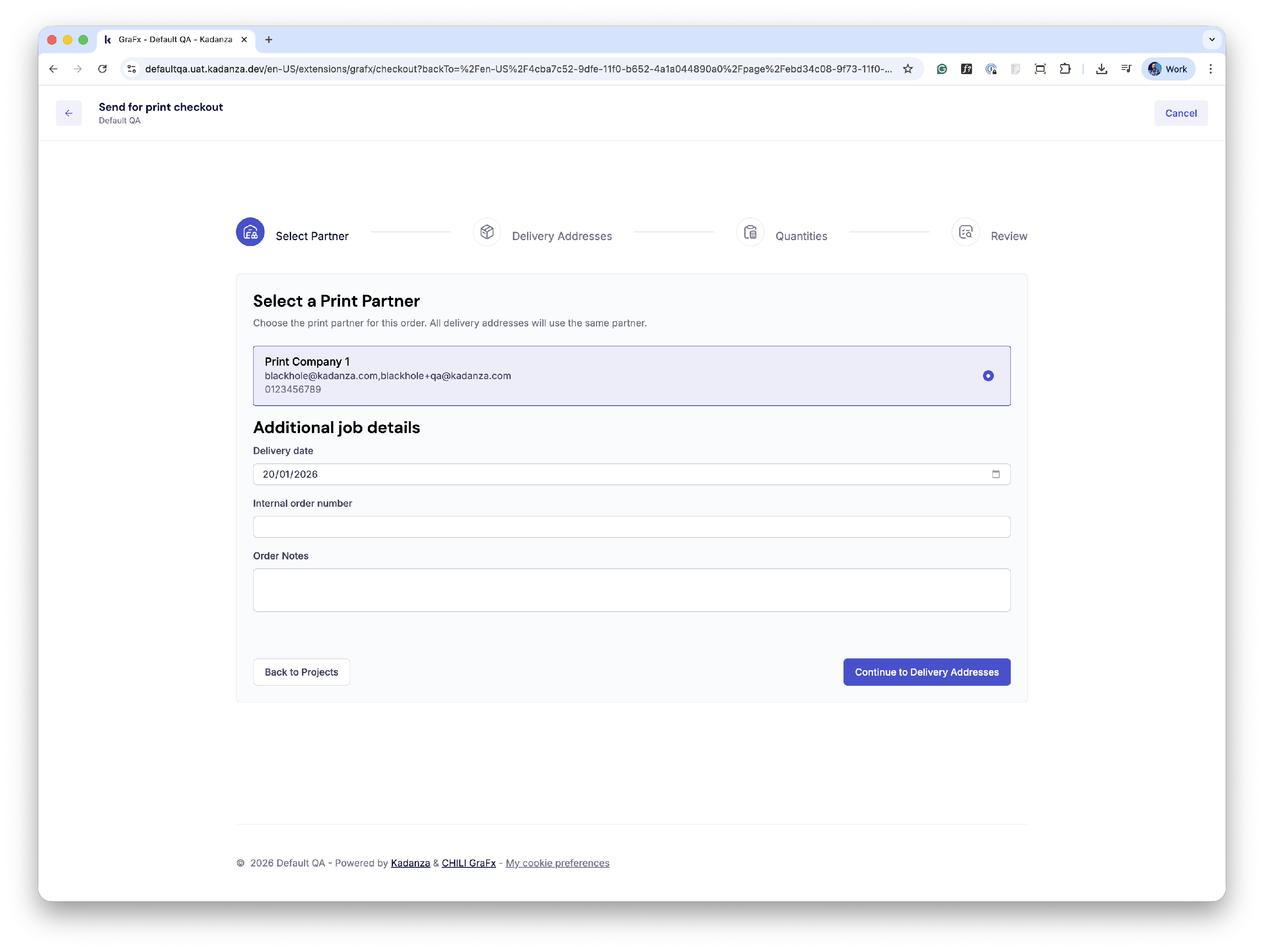Open the CHILI GraFx footer link
The width and height of the screenshot is (1264, 952).
468,863
